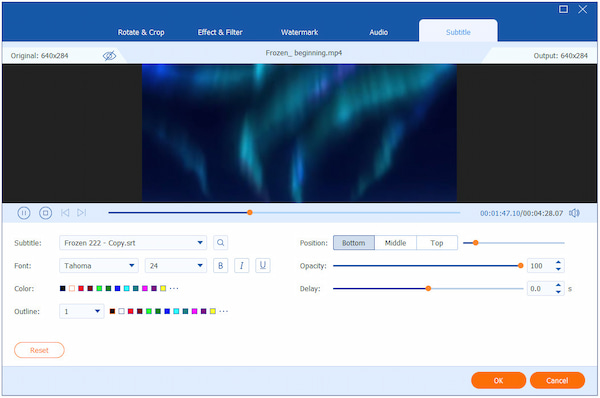Click the Delay value field

(x=540, y=289)
